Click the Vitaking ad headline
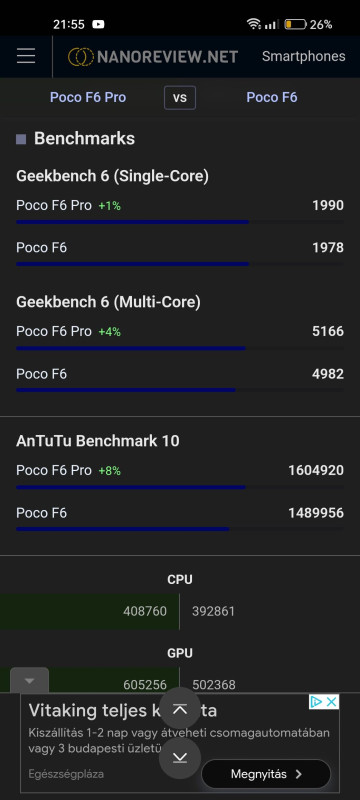 [x=122, y=711]
